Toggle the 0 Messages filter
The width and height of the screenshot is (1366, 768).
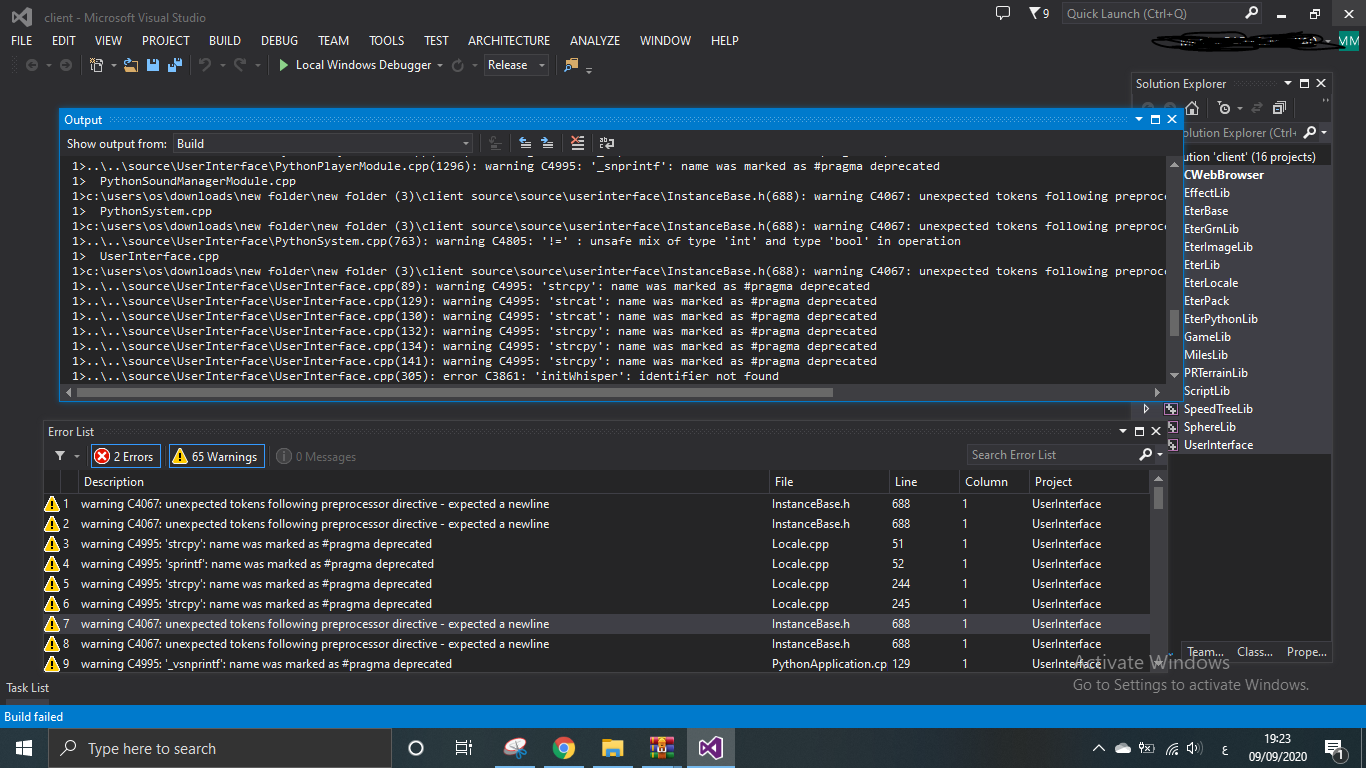[317, 457]
